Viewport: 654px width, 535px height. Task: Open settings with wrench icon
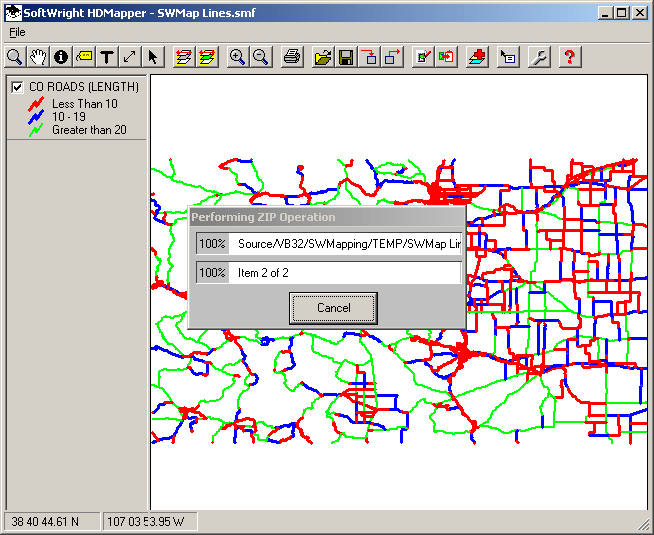(539, 57)
